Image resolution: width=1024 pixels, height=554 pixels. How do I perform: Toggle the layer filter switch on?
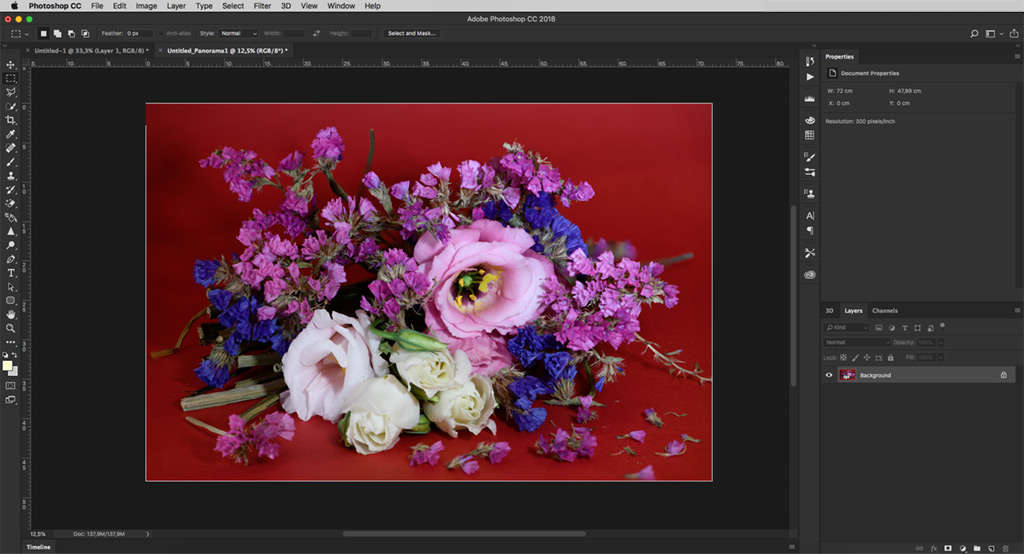[942, 325]
